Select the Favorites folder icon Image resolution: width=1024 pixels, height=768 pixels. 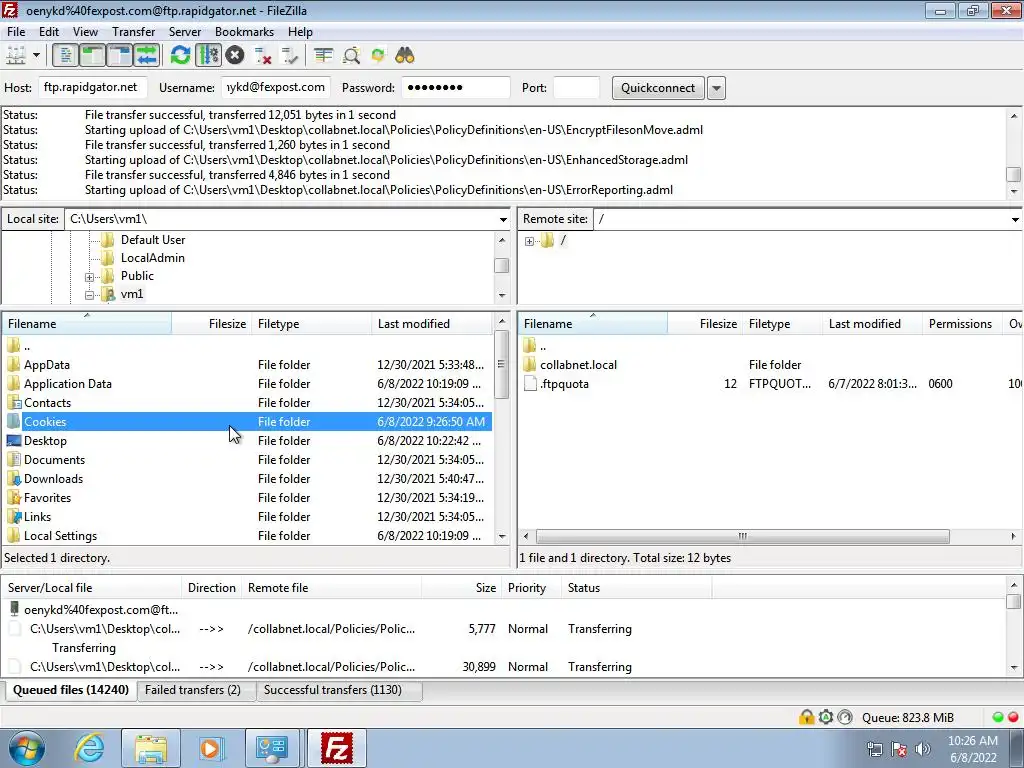pyautogui.click(x=14, y=498)
